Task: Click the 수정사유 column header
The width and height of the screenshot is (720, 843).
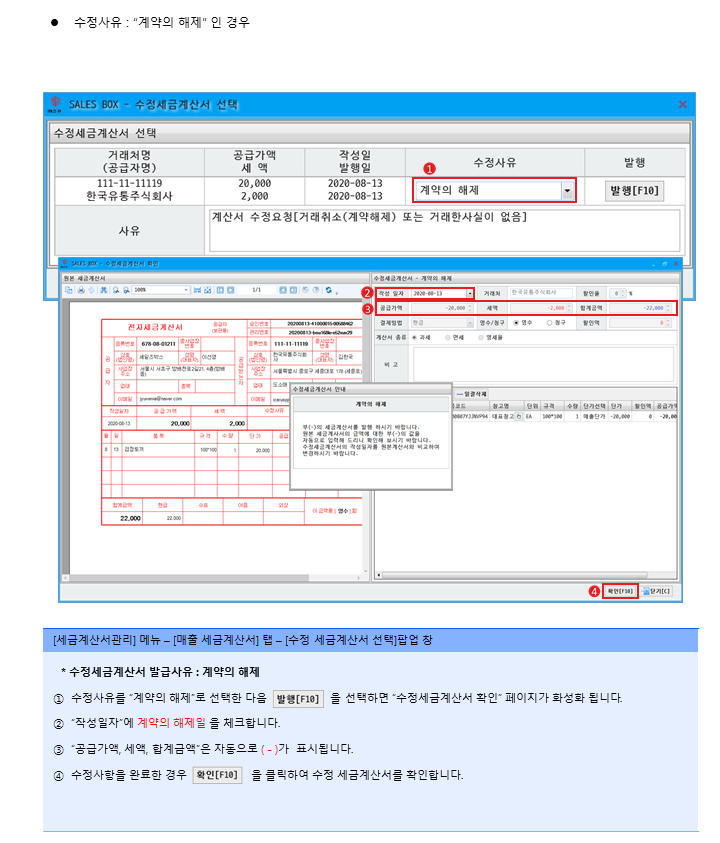Action: (494, 162)
